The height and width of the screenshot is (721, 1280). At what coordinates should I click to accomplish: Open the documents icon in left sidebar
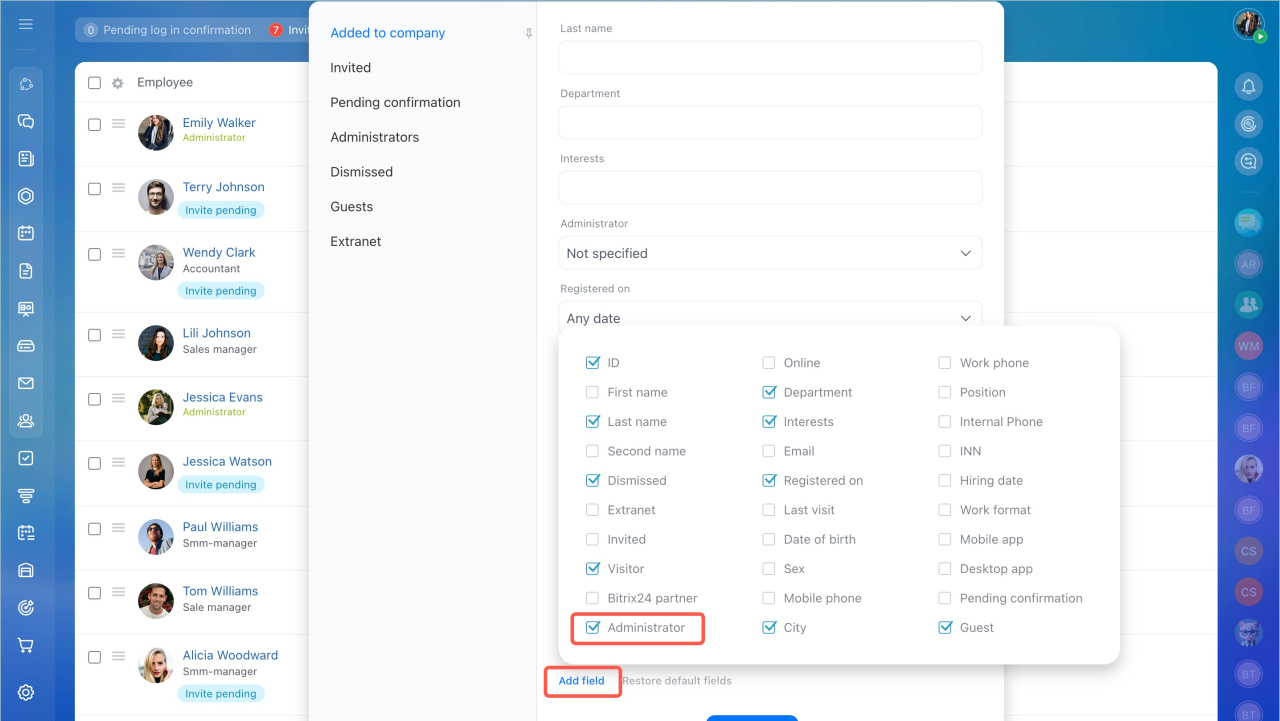coord(26,271)
